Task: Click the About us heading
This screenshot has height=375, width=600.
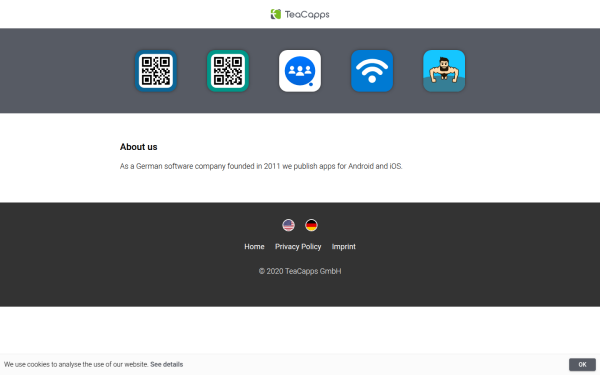Action: (x=139, y=147)
